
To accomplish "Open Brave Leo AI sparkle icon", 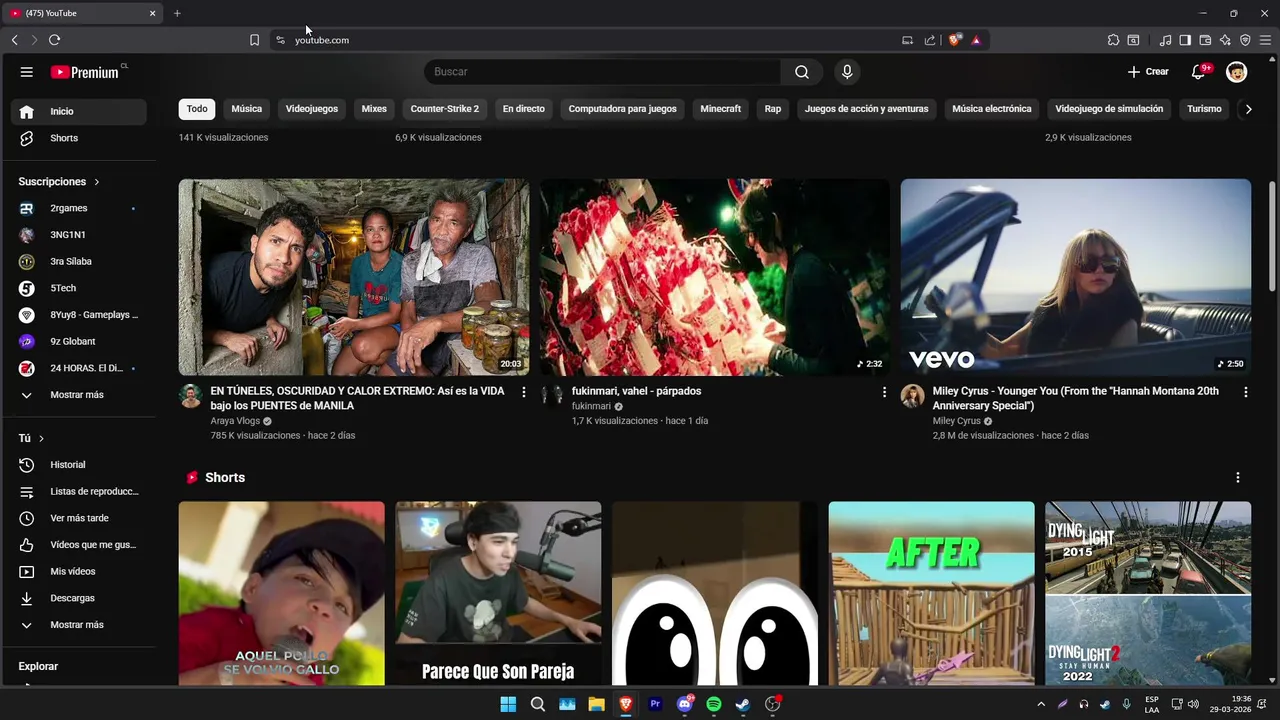I will click(1225, 40).
